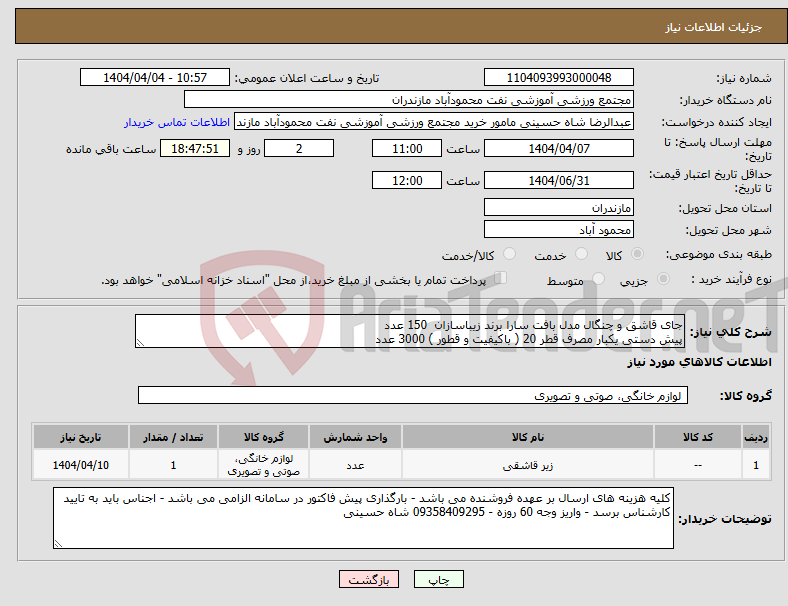Screen dimensions: 788x606
Task: Click the delivery city field محمود آباد
Action: pos(558,229)
